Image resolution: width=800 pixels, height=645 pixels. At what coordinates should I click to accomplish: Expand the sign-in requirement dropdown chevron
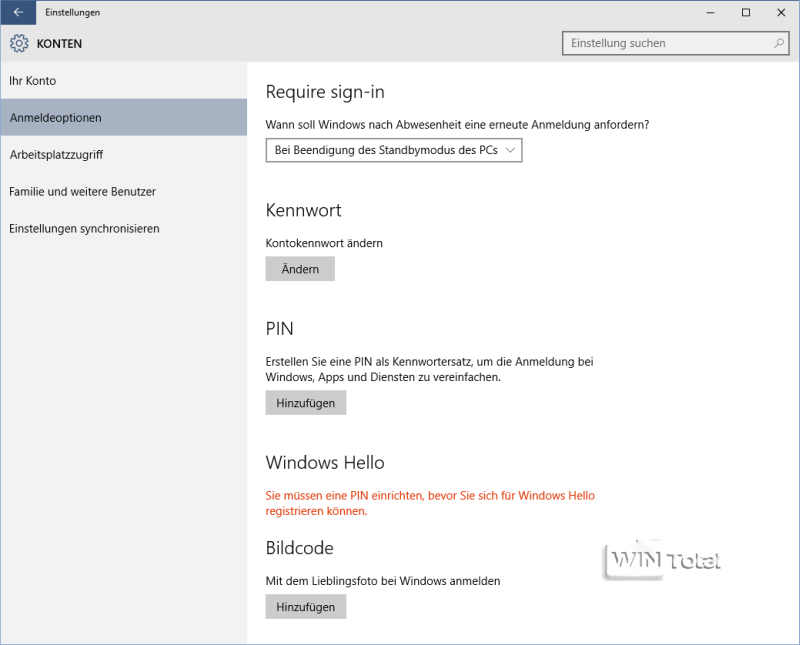pos(511,150)
